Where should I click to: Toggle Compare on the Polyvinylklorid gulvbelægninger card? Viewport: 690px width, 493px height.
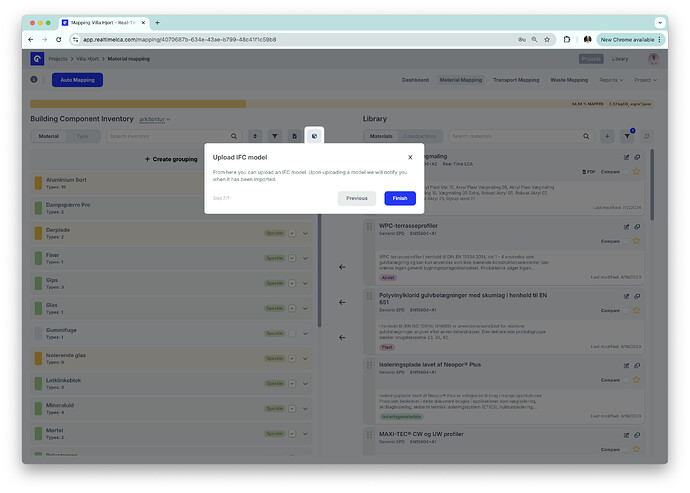pos(625,311)
